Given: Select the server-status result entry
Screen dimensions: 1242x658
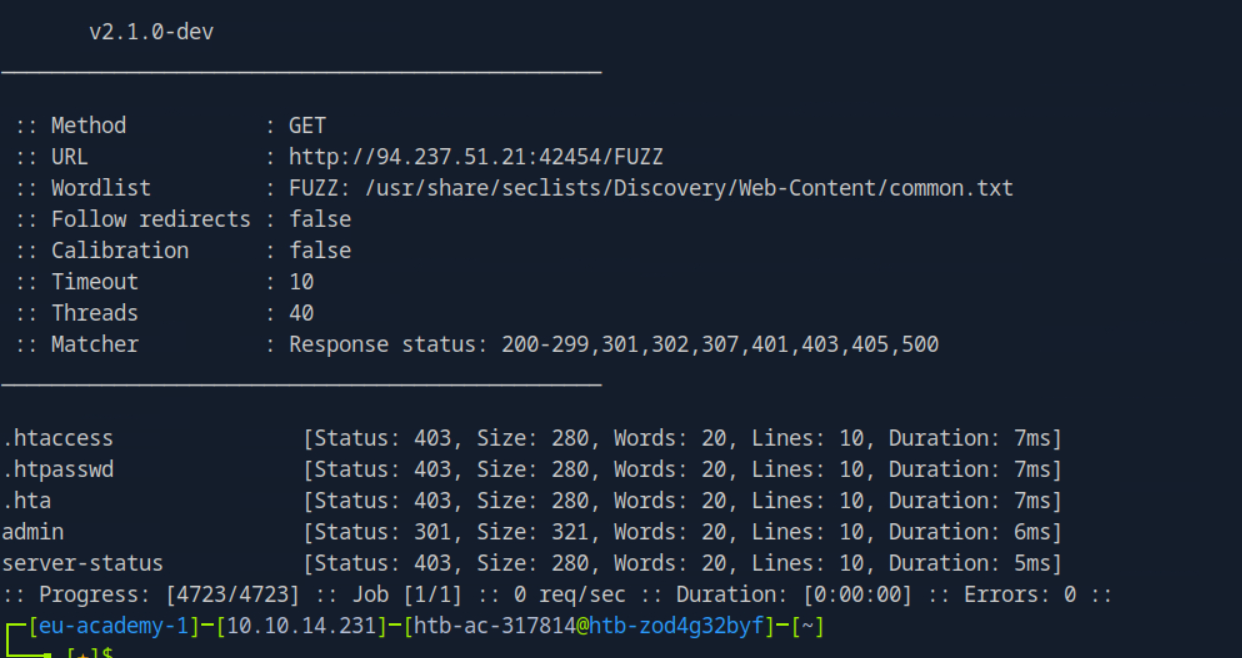Looking at the screenshot, I should click(83, 563).
